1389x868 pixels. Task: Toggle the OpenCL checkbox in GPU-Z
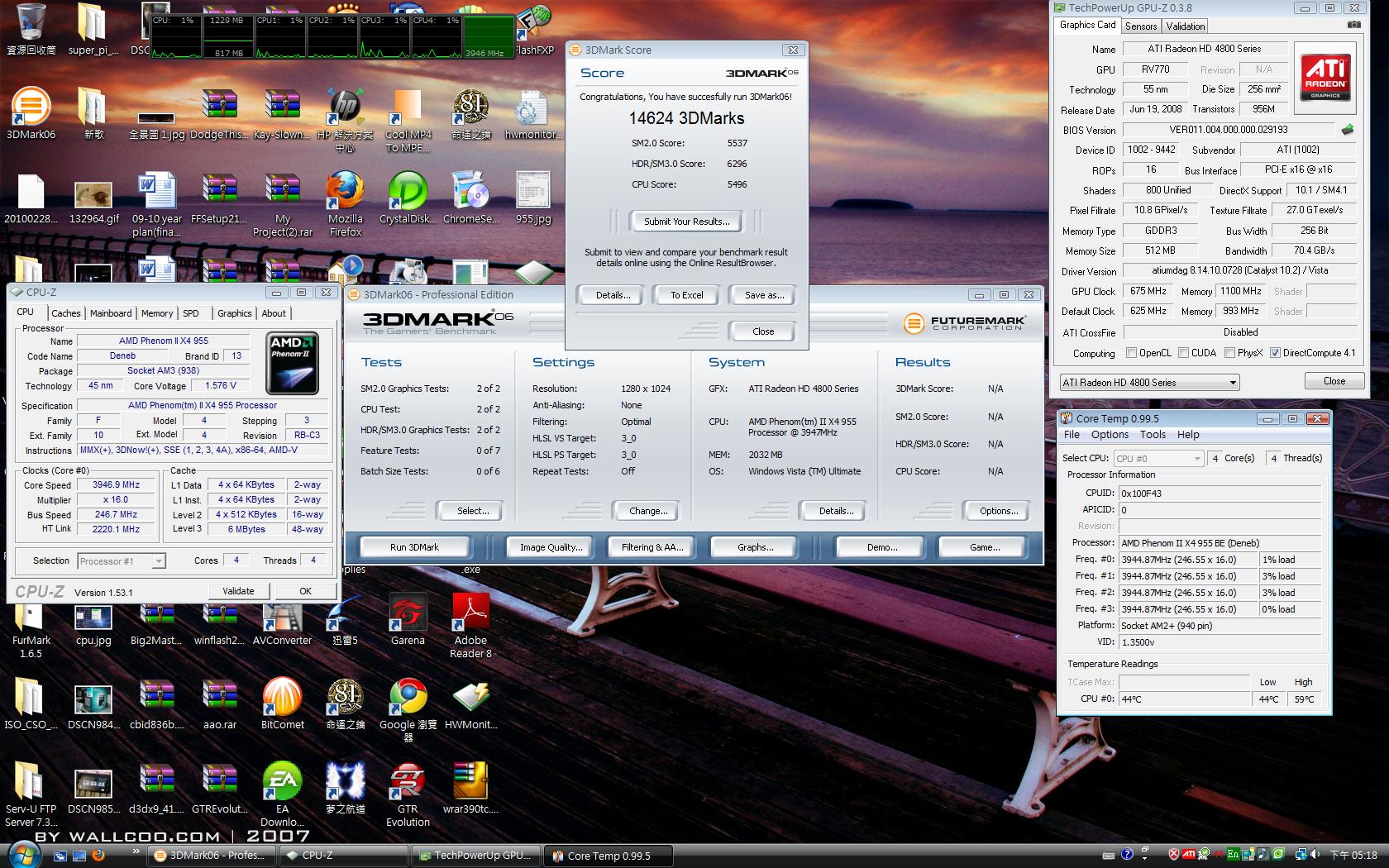point(1131,353)
